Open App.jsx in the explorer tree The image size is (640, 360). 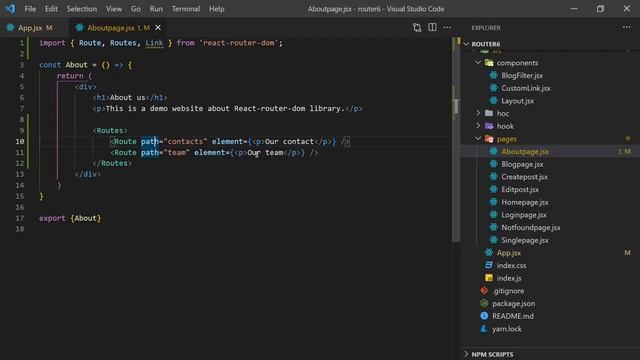(509, 253)
